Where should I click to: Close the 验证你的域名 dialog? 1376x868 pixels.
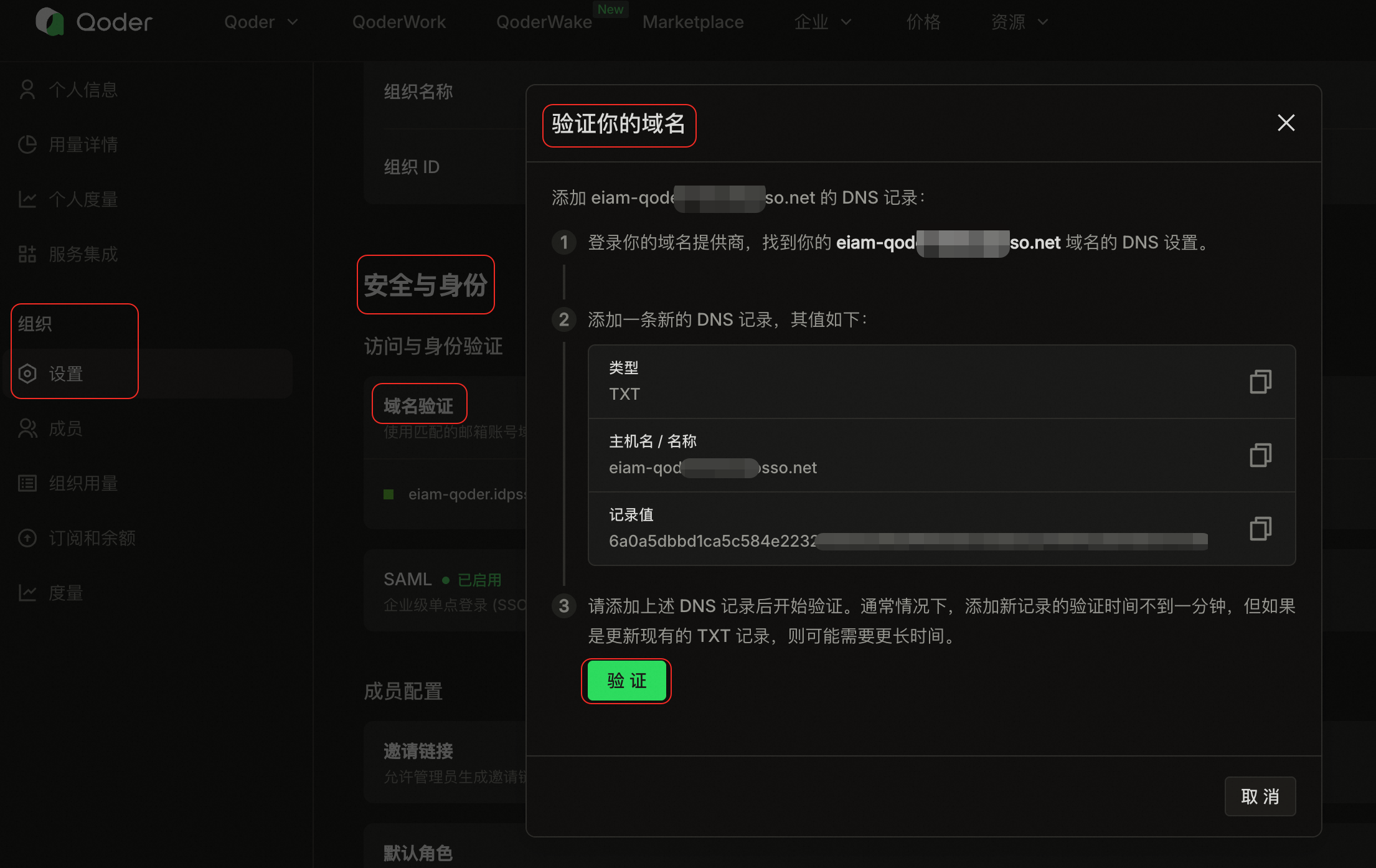click(1286, 123)
